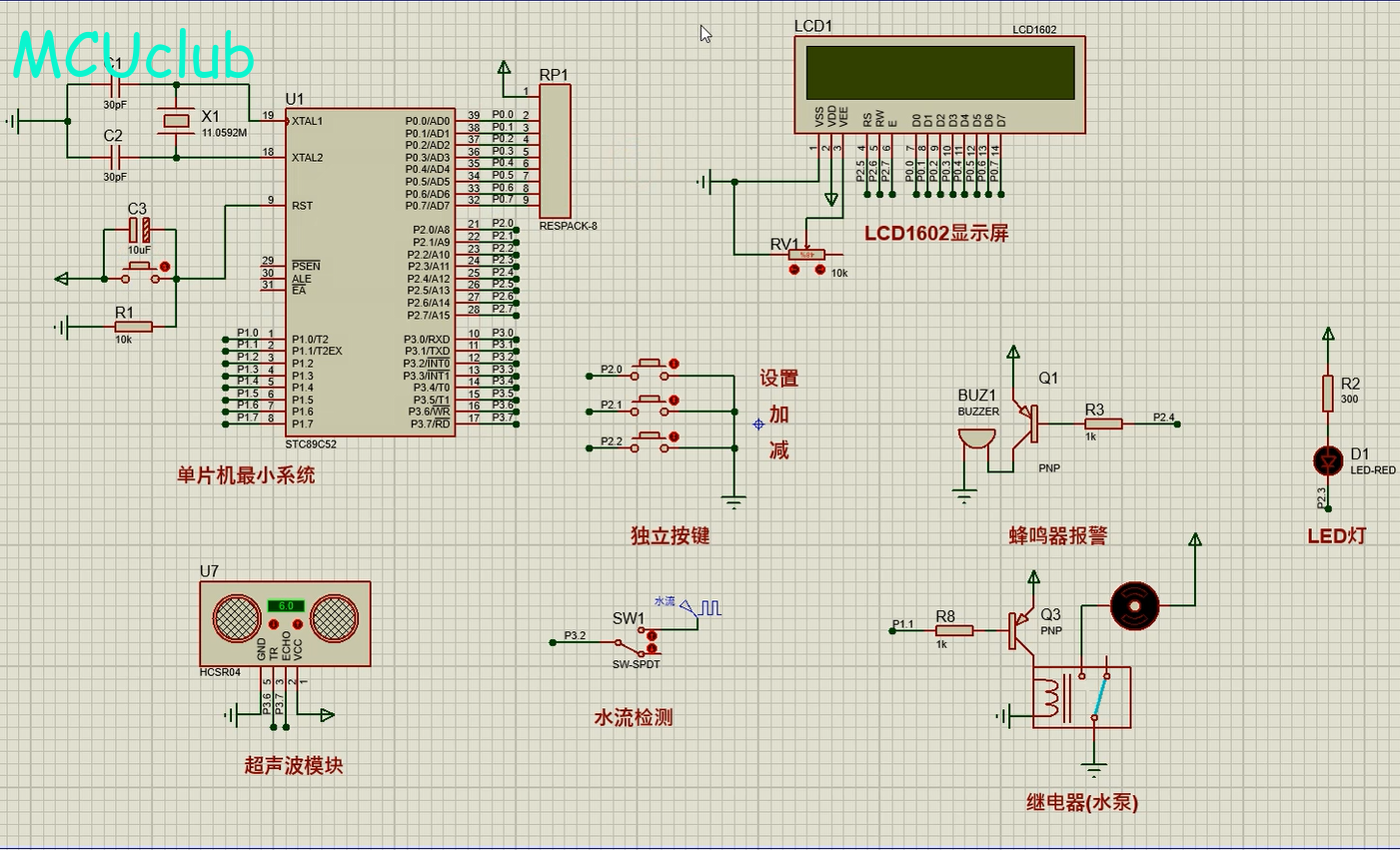Toggle SW1 switch using upper red dot
This screenshot has width=1400, height=850.
pos(653,634)
